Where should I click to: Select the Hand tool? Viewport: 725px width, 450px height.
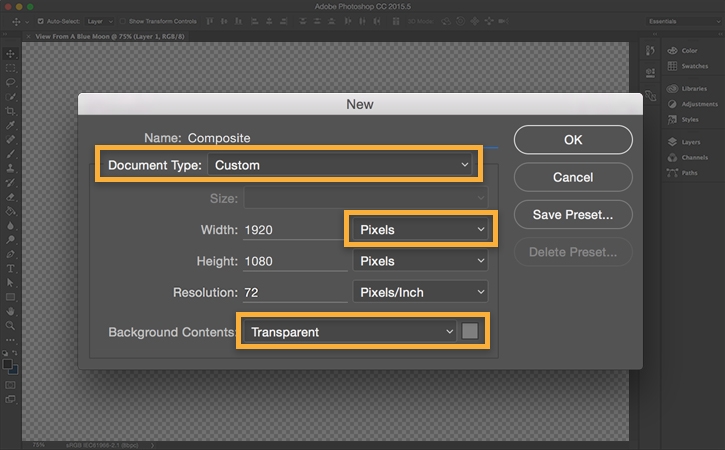11,312
